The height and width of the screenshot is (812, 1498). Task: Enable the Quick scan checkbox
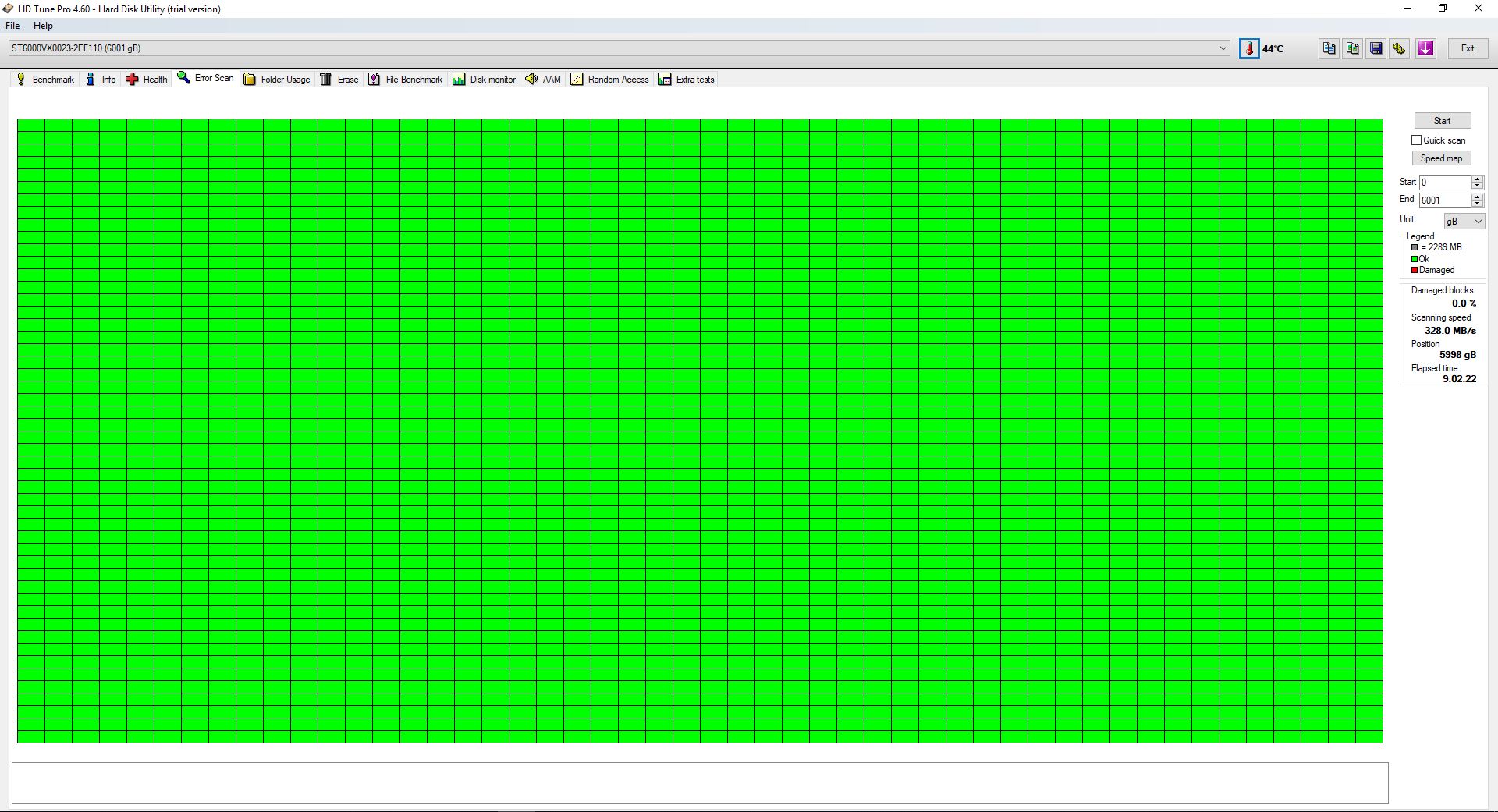tap(1418, 140)
